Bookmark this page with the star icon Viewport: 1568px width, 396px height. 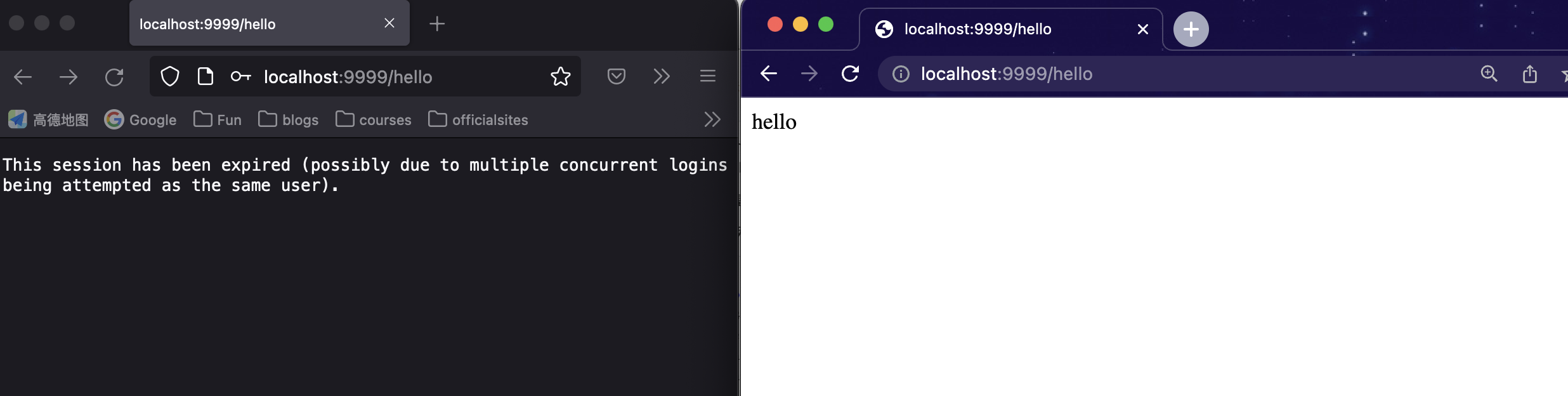[x=561, y=77]
